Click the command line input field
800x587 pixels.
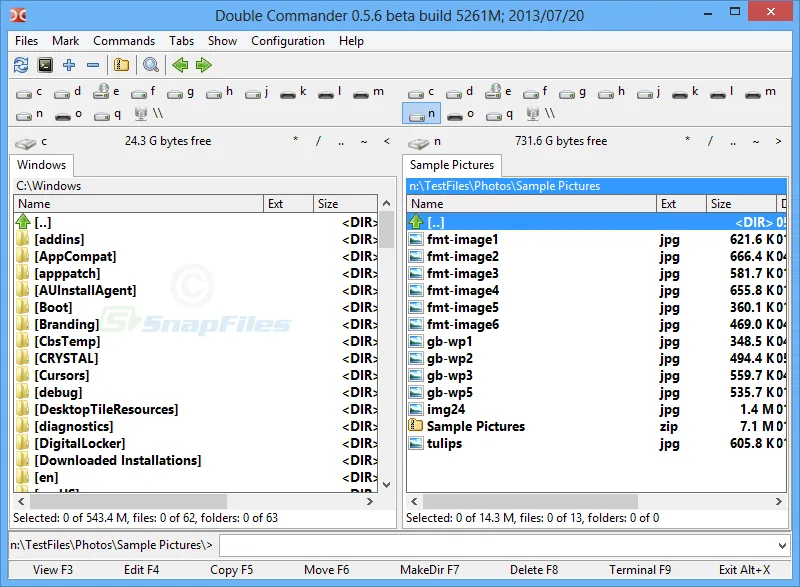coord(497,546)
